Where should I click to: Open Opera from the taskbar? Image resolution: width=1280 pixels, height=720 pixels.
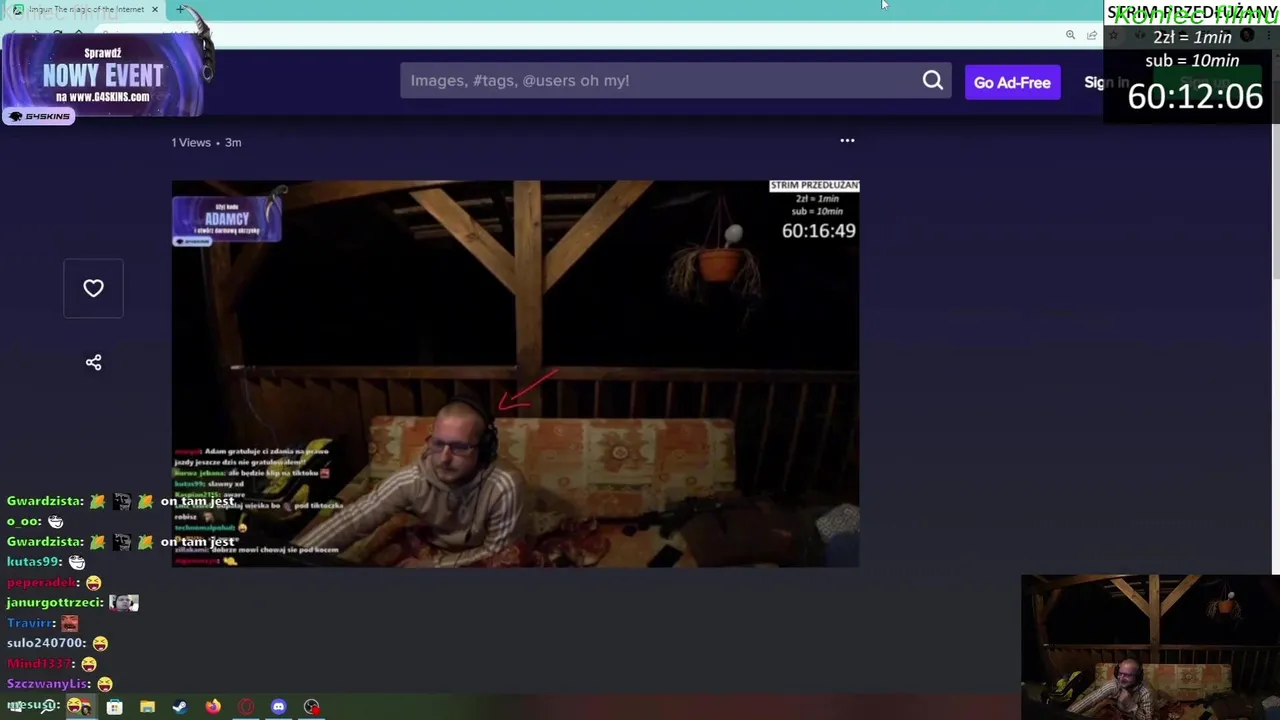click(246, 707)
